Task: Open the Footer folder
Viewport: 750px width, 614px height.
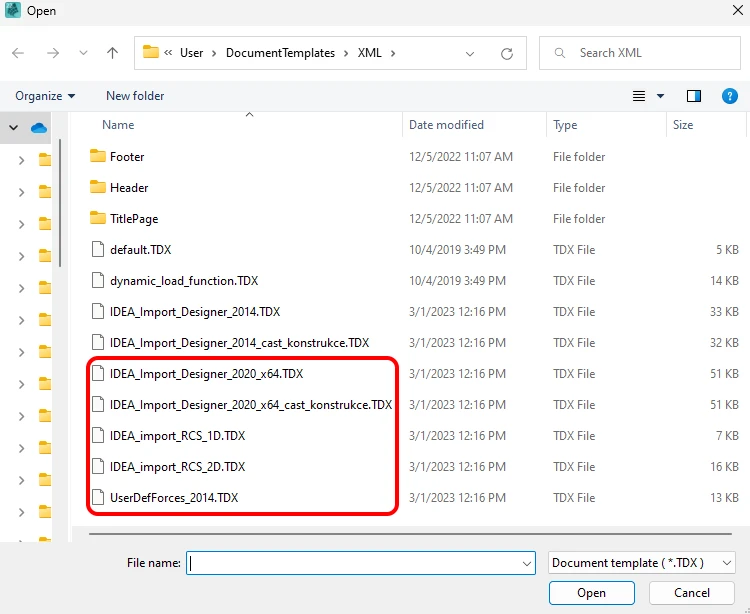Action: [x=127, y=156]
